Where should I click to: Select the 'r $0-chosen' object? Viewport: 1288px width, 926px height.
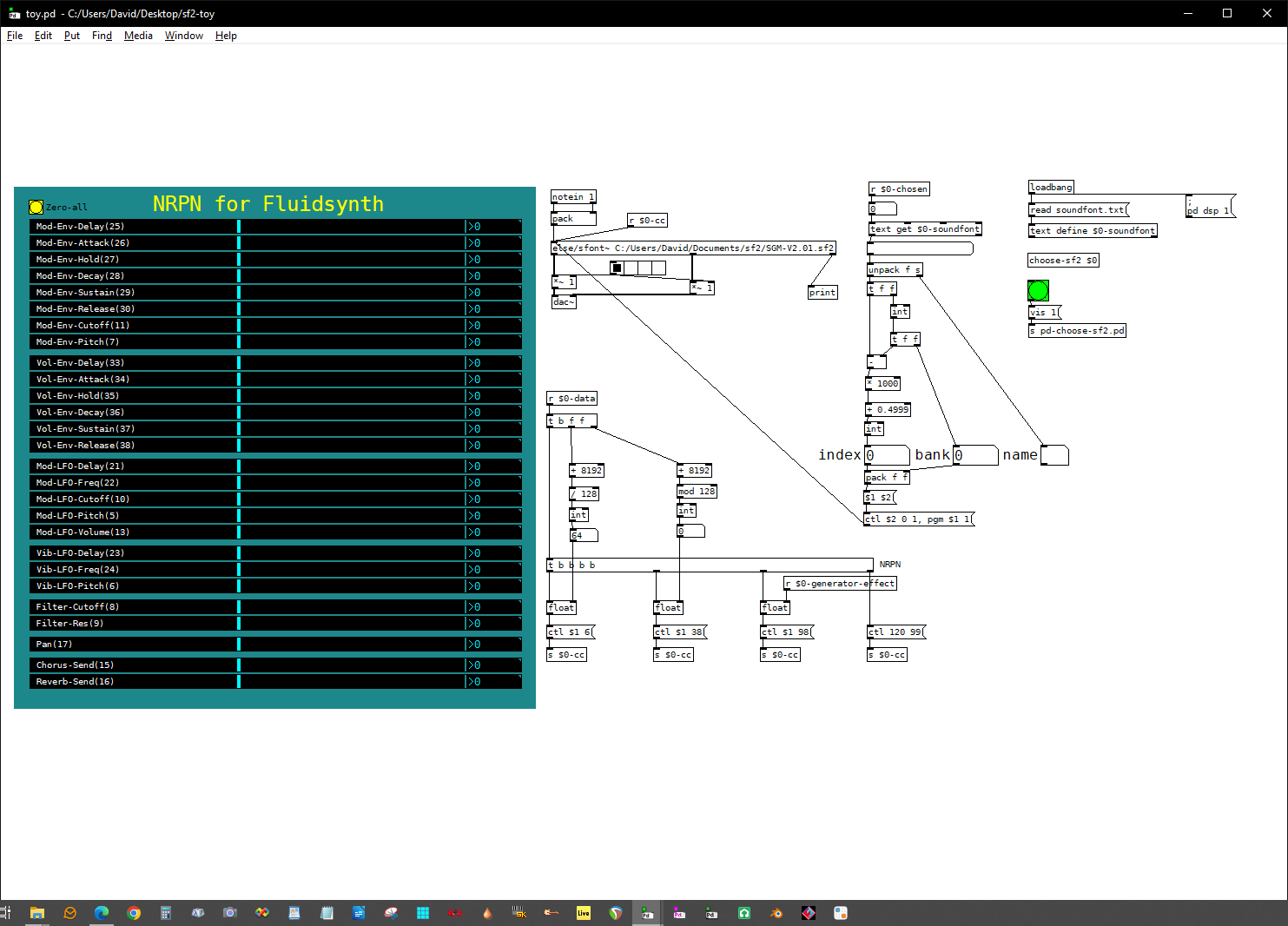click(899, 189)
